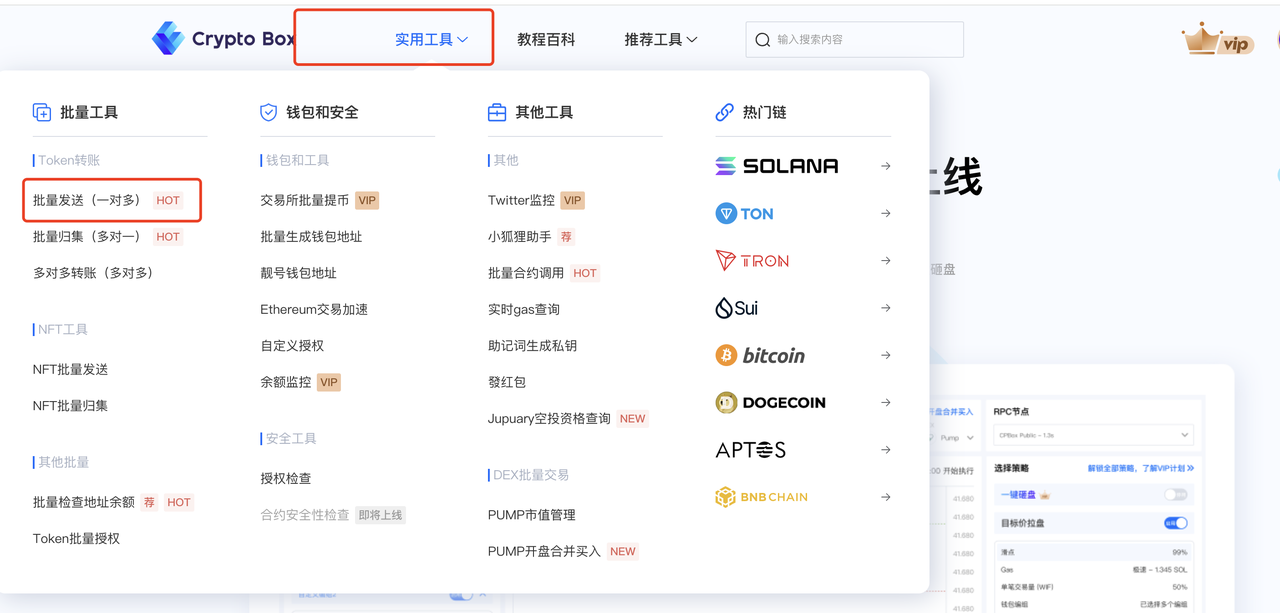Open 批量生成钱包地址
1280x613 pixels.
(311, 237)
